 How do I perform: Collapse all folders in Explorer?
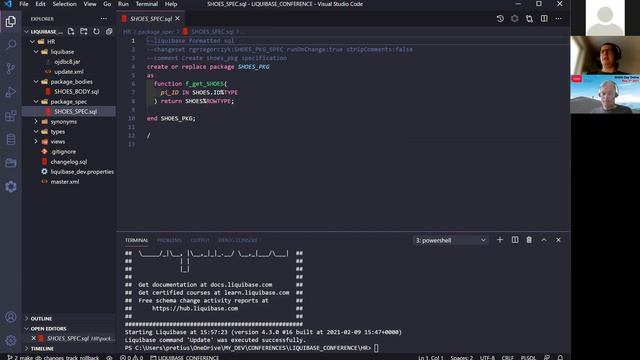point(109,31)
